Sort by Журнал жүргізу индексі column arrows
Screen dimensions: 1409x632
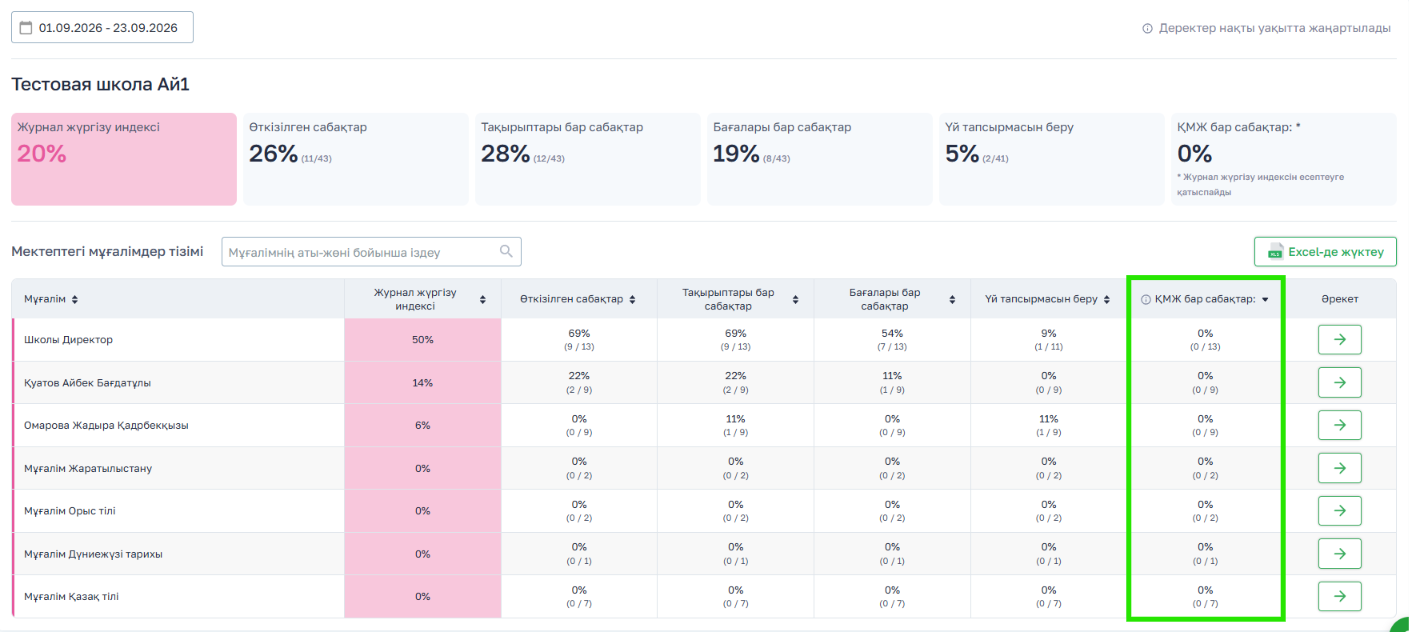coord(483,299)
